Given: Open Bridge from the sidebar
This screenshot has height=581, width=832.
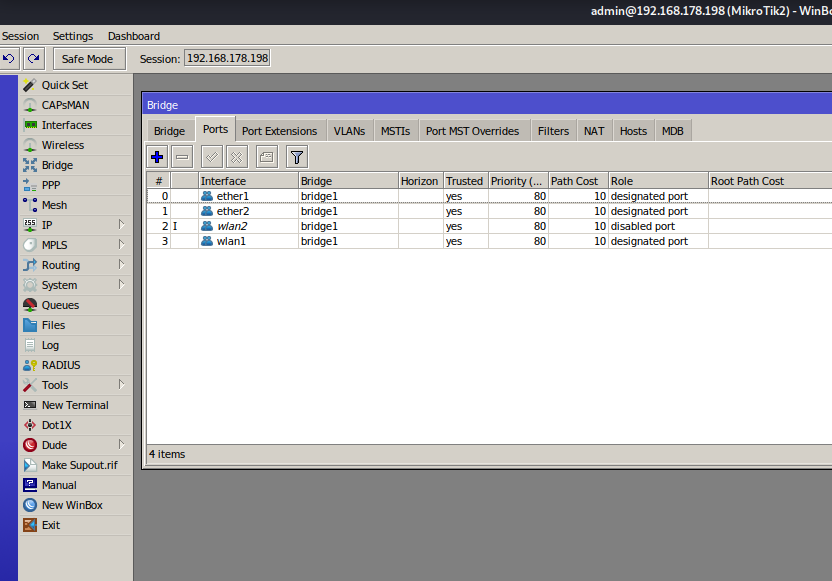Looking at the screenshot, I should tap(75, 165).
